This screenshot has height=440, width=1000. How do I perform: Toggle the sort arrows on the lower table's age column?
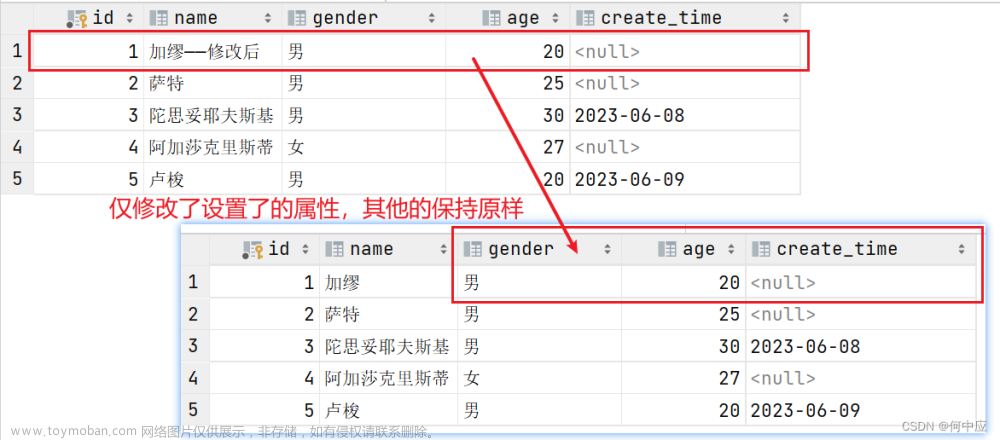731,249
